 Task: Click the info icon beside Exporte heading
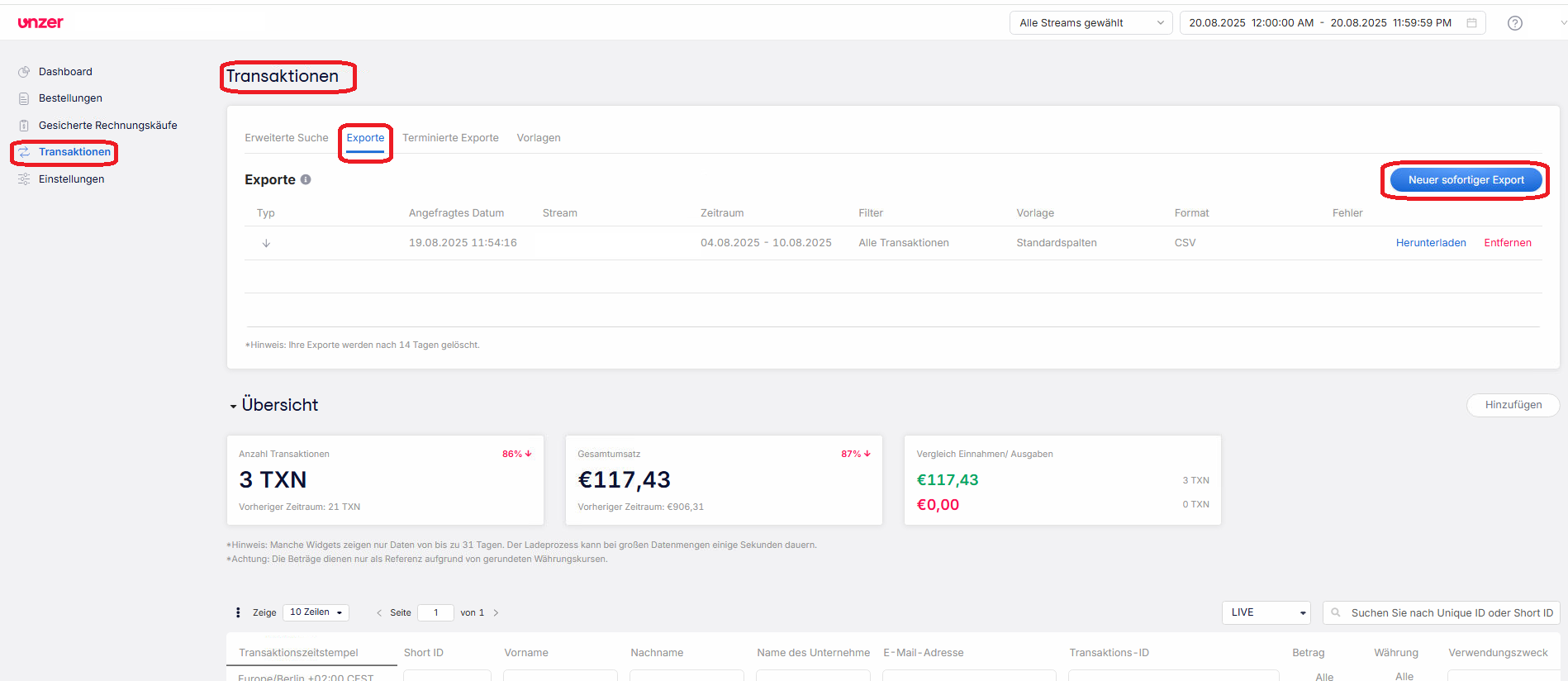point(306,179)
